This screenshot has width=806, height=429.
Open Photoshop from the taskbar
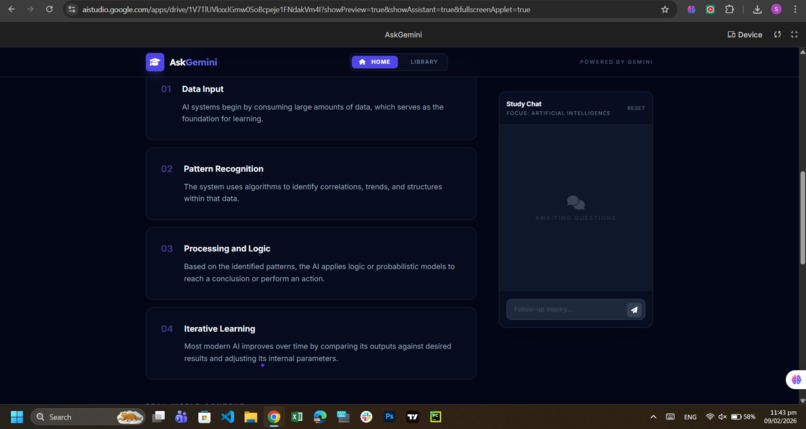[x=389, y=417]
